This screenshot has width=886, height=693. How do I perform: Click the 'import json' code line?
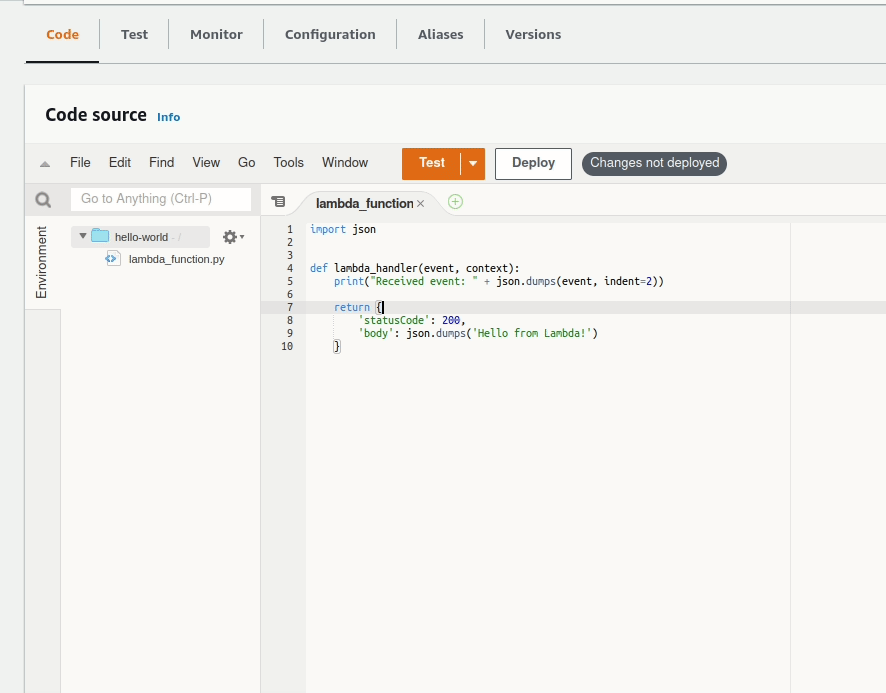point(343,229)
